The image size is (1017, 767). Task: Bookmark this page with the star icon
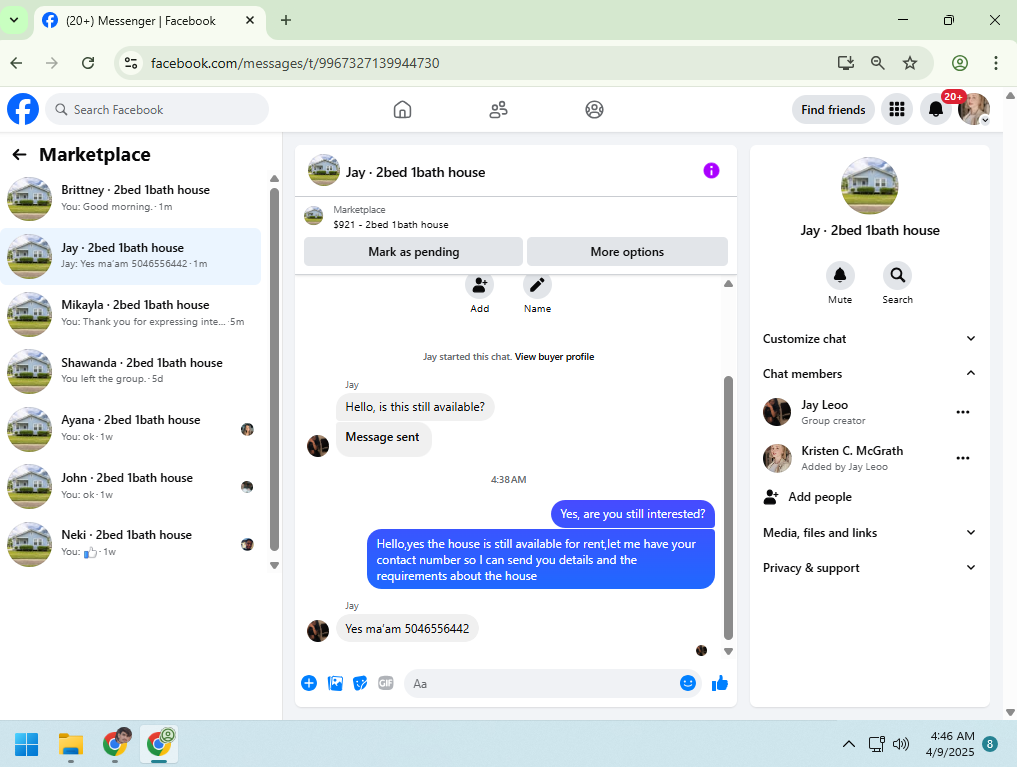pyautogui.click(x=910, y=63)
